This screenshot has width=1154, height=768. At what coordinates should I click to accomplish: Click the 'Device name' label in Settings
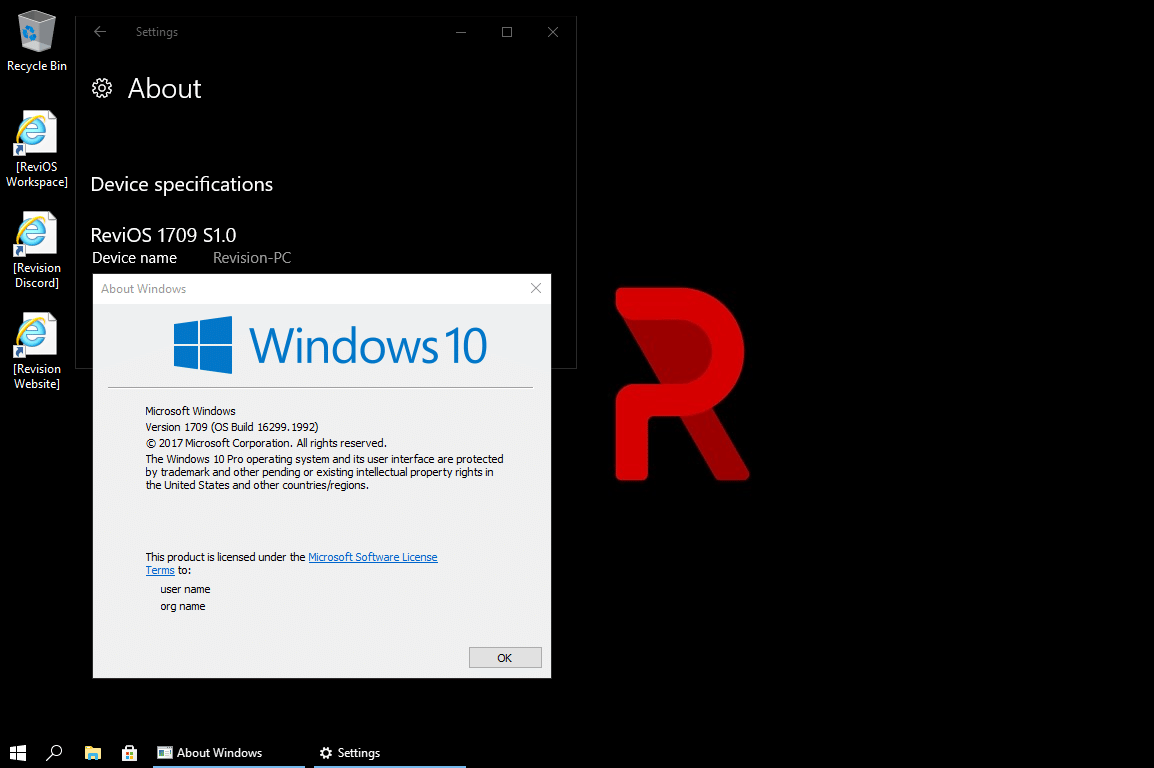[134, 257]
